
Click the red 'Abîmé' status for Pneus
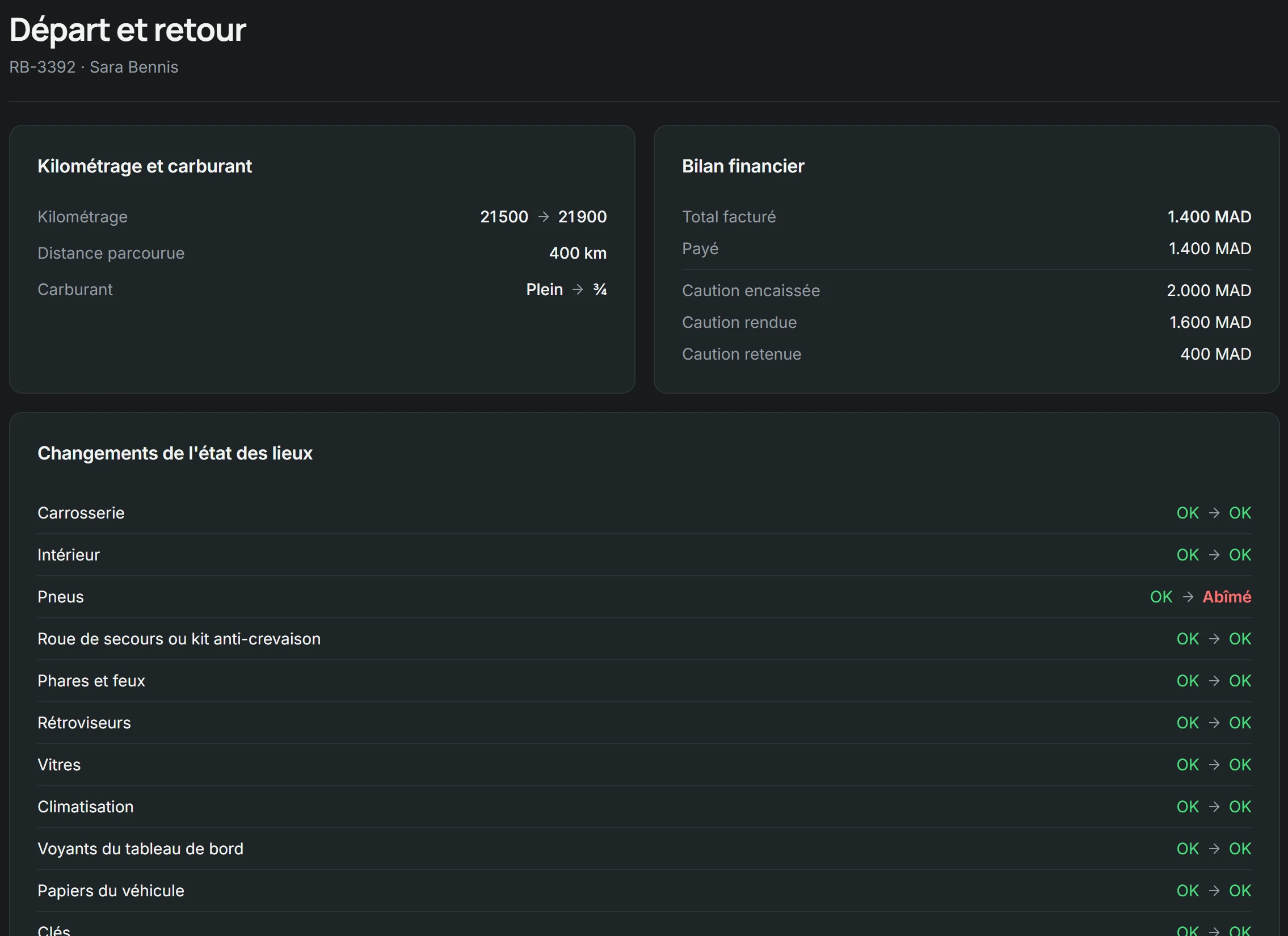[x=1227, y=597]
